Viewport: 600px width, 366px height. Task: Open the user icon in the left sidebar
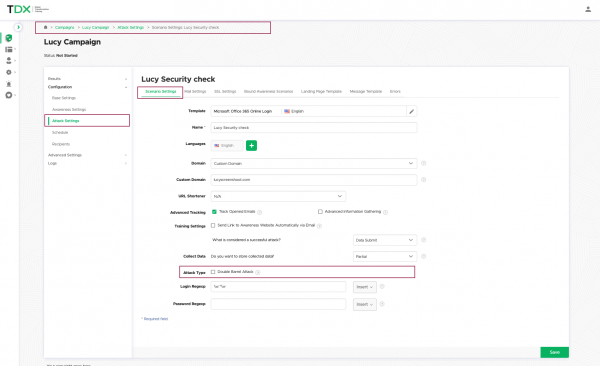pyautogui.click(x=9, y=60)
